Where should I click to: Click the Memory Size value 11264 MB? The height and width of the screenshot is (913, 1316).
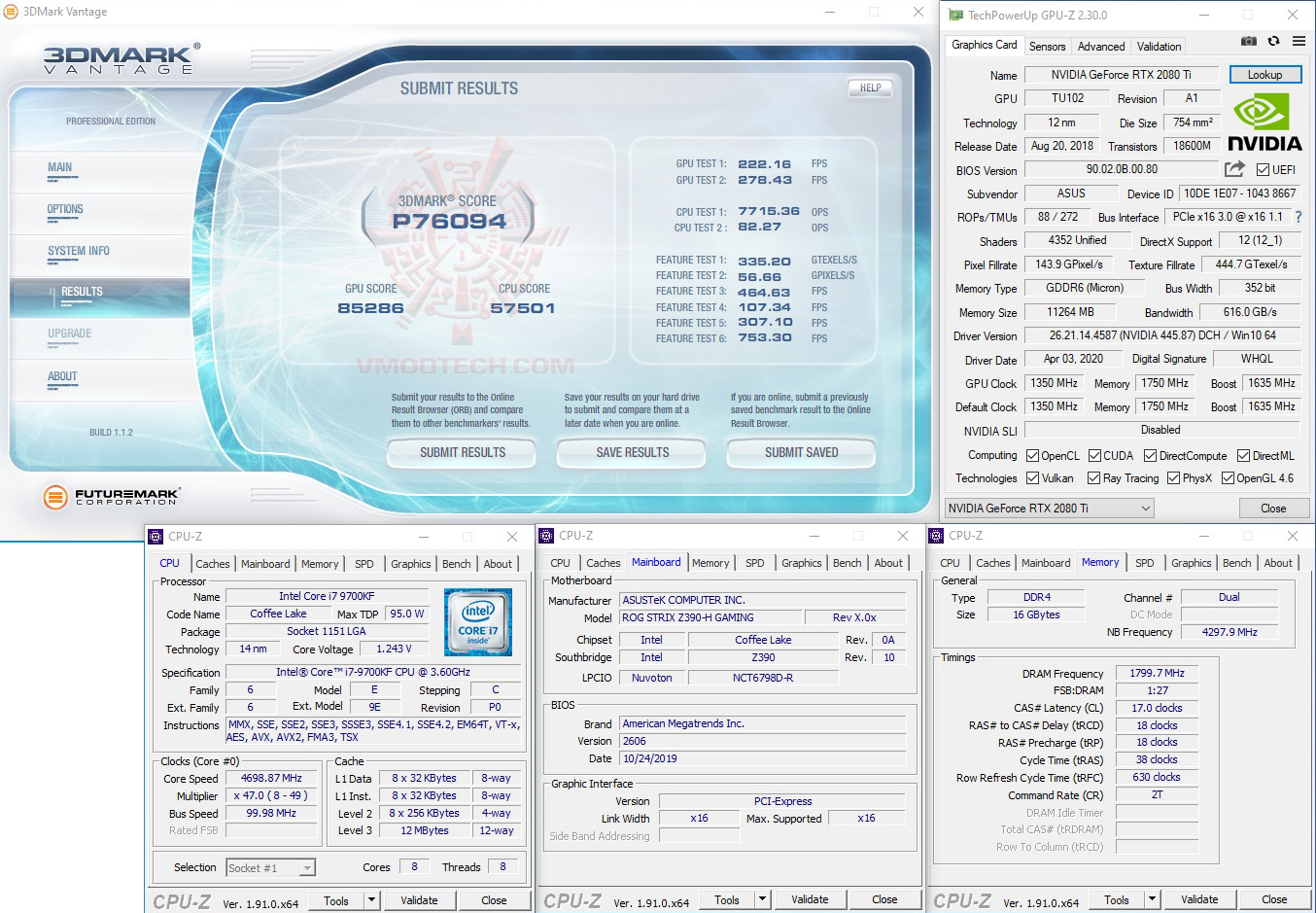[1070, 312]
